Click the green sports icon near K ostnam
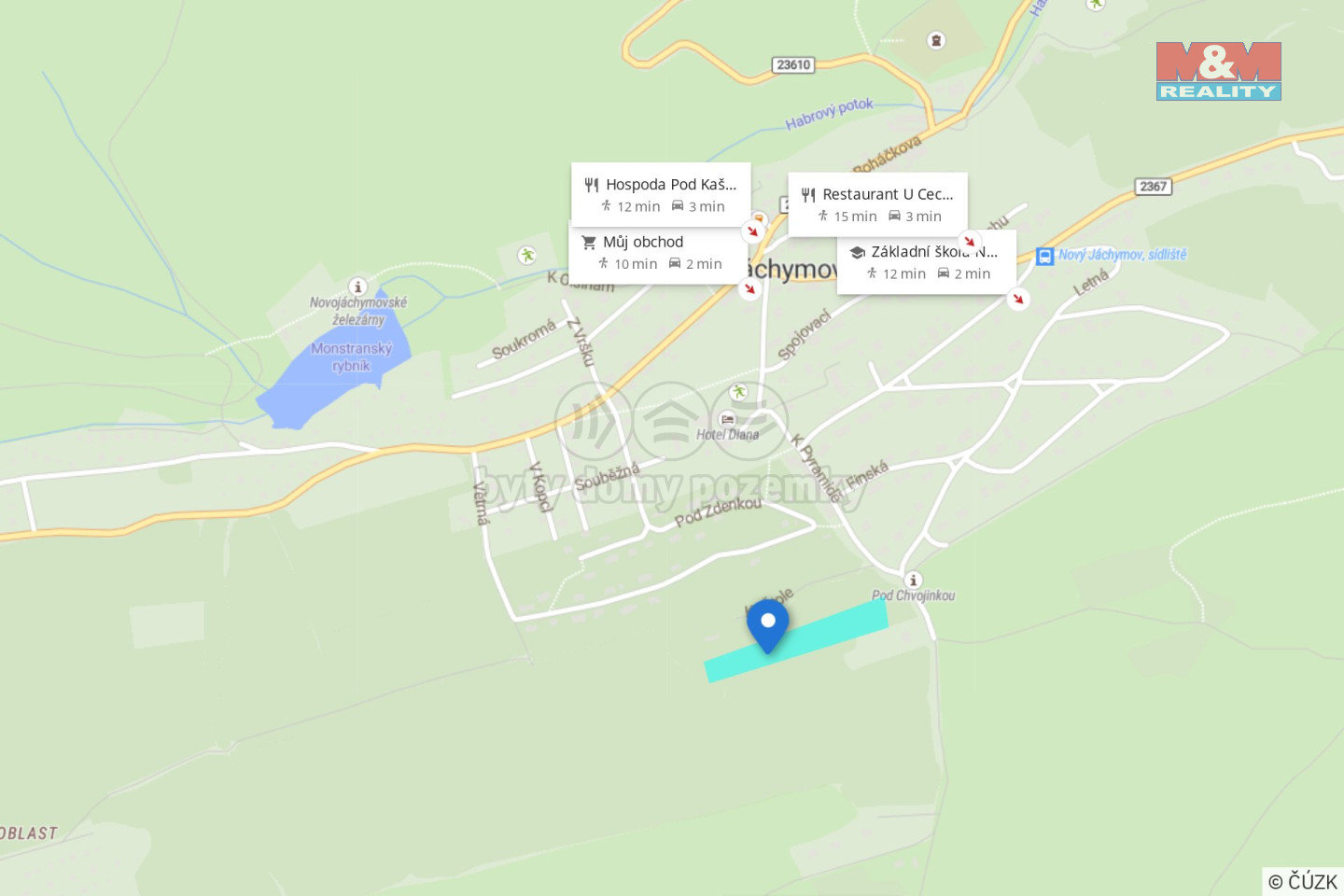Screen dimensions: 1344x896 pyautogui.click(x=527, y=255)
